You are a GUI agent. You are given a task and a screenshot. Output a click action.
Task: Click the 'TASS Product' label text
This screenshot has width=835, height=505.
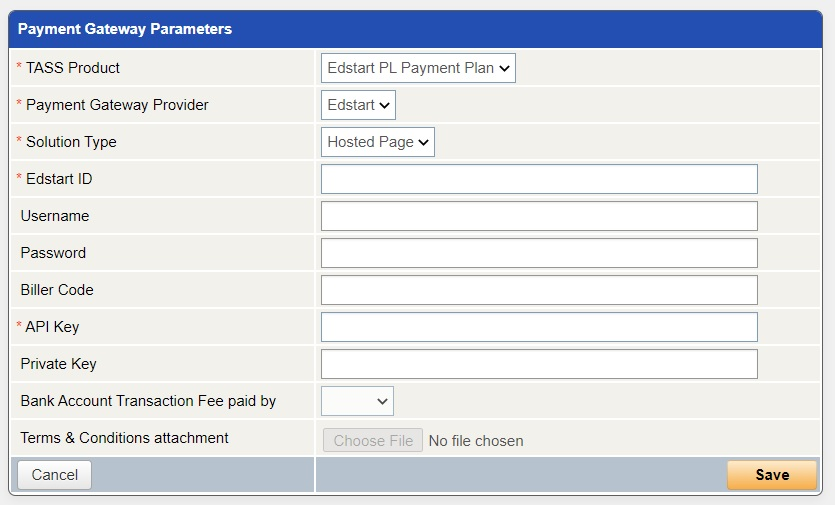coord(72,68)
